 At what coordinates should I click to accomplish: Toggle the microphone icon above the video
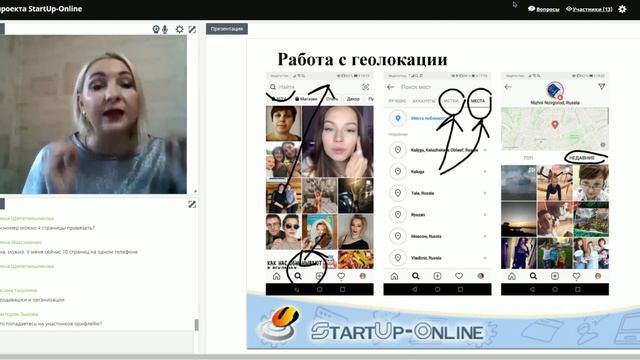165,29
